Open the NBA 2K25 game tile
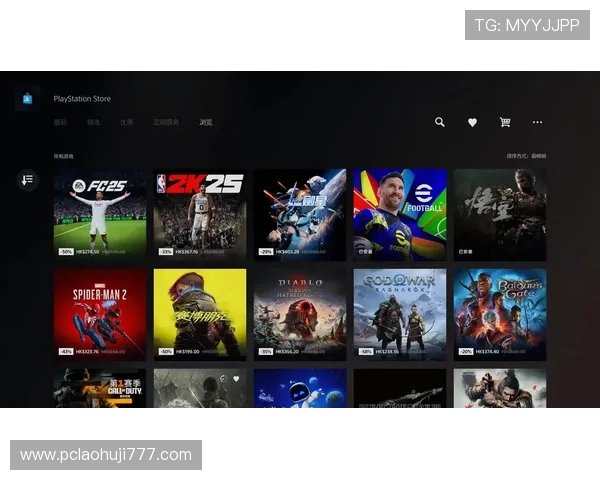 [200, 213]
